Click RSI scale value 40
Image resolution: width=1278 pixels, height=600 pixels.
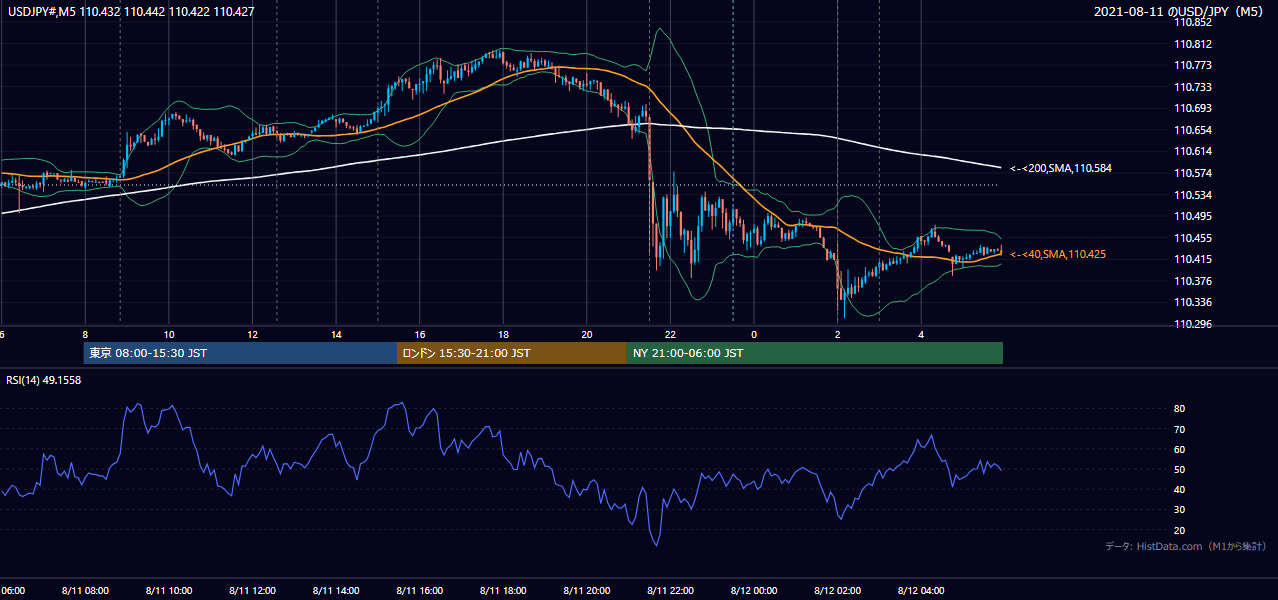(1180, 489)
